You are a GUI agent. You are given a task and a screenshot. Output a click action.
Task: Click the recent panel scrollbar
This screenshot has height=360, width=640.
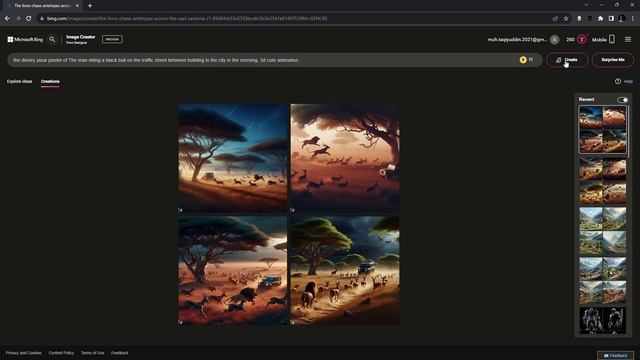[629, 131]
